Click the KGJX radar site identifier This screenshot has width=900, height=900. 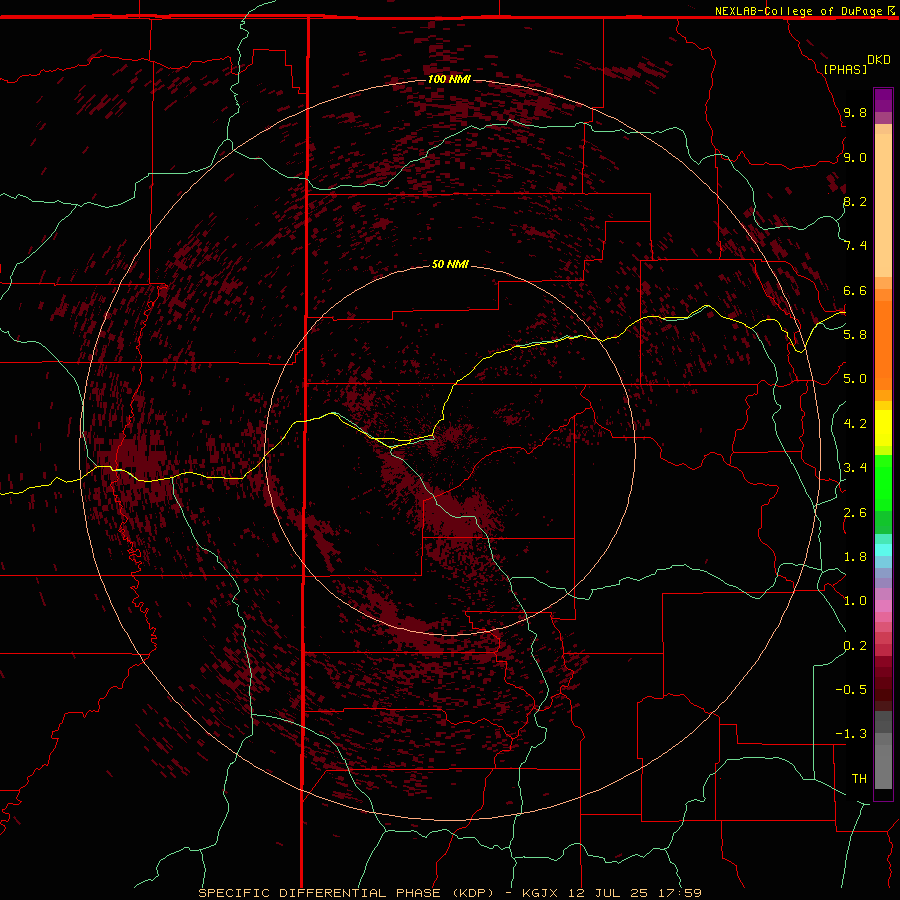pyautogui.click(x=540, y=893)
